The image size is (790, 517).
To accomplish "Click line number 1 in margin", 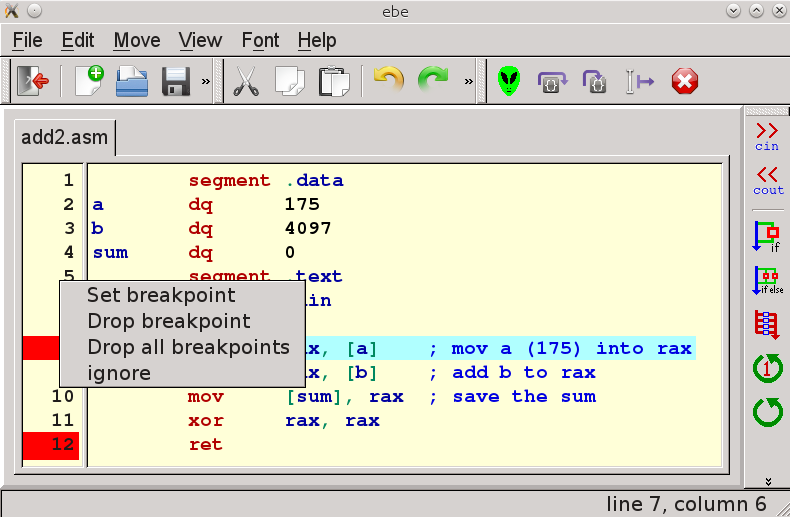I will coord(69,180).
